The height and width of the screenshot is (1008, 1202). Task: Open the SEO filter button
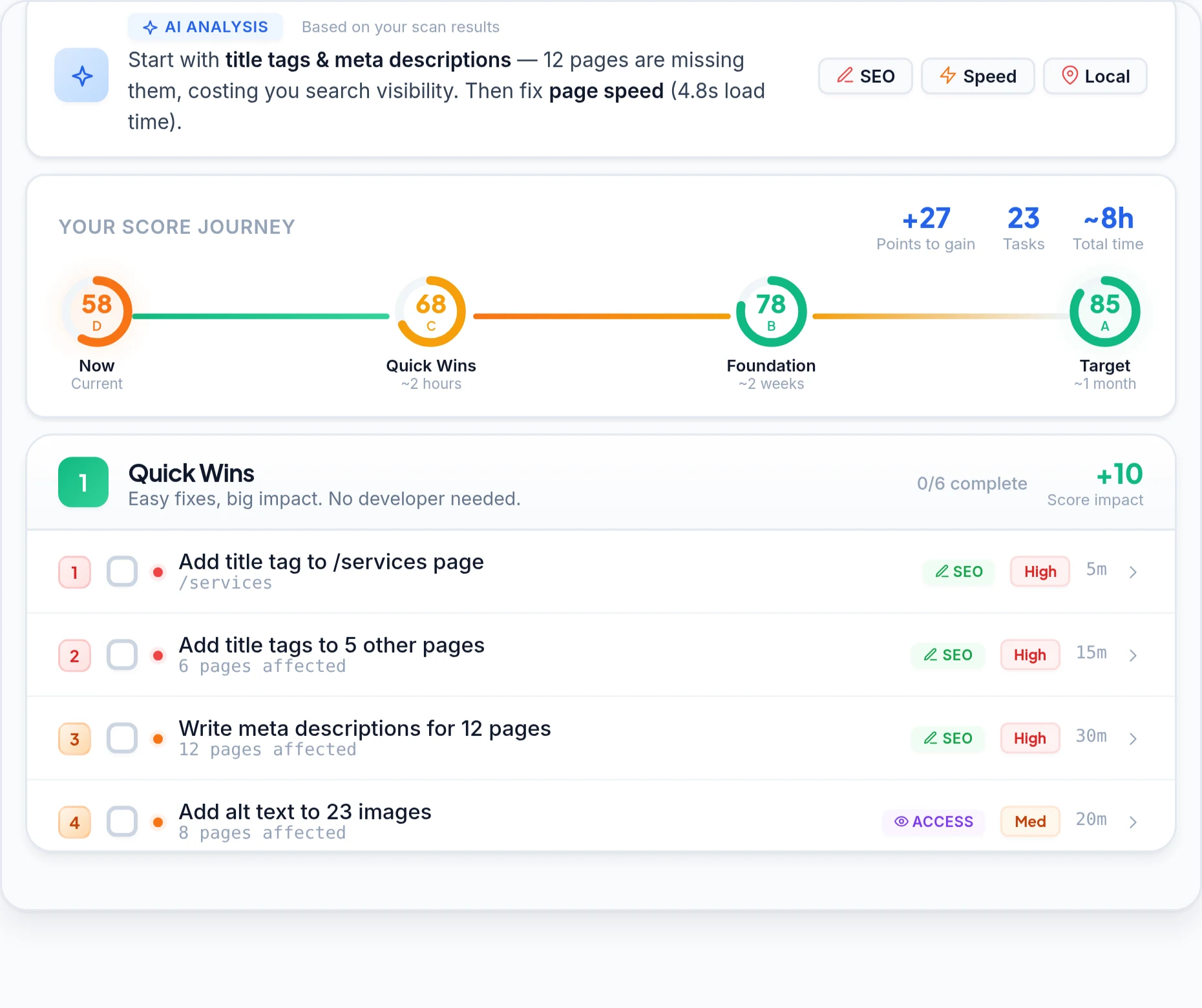[x=865, y=76]
